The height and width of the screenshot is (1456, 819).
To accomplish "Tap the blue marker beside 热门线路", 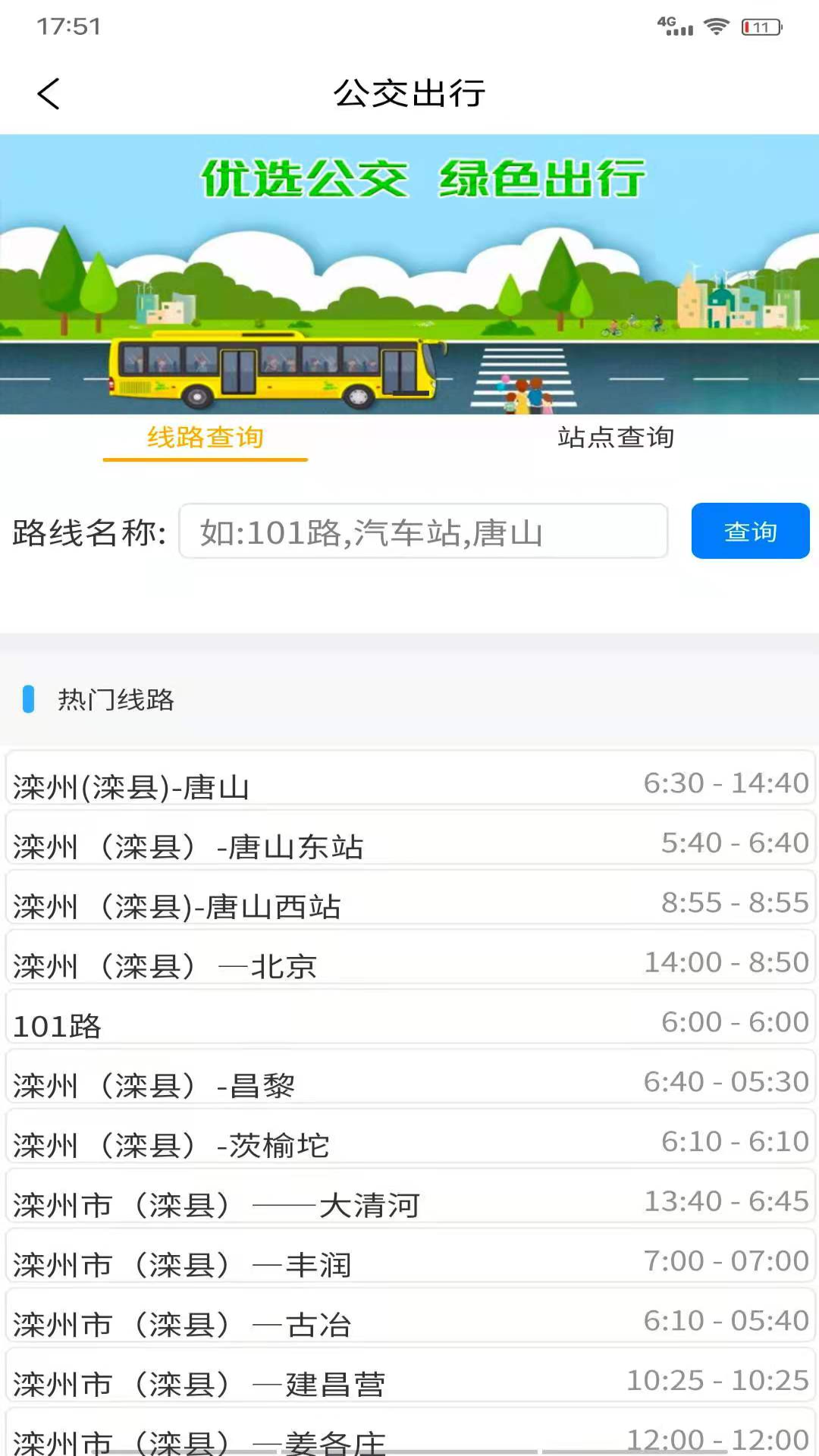I will [x=29, y=699].
